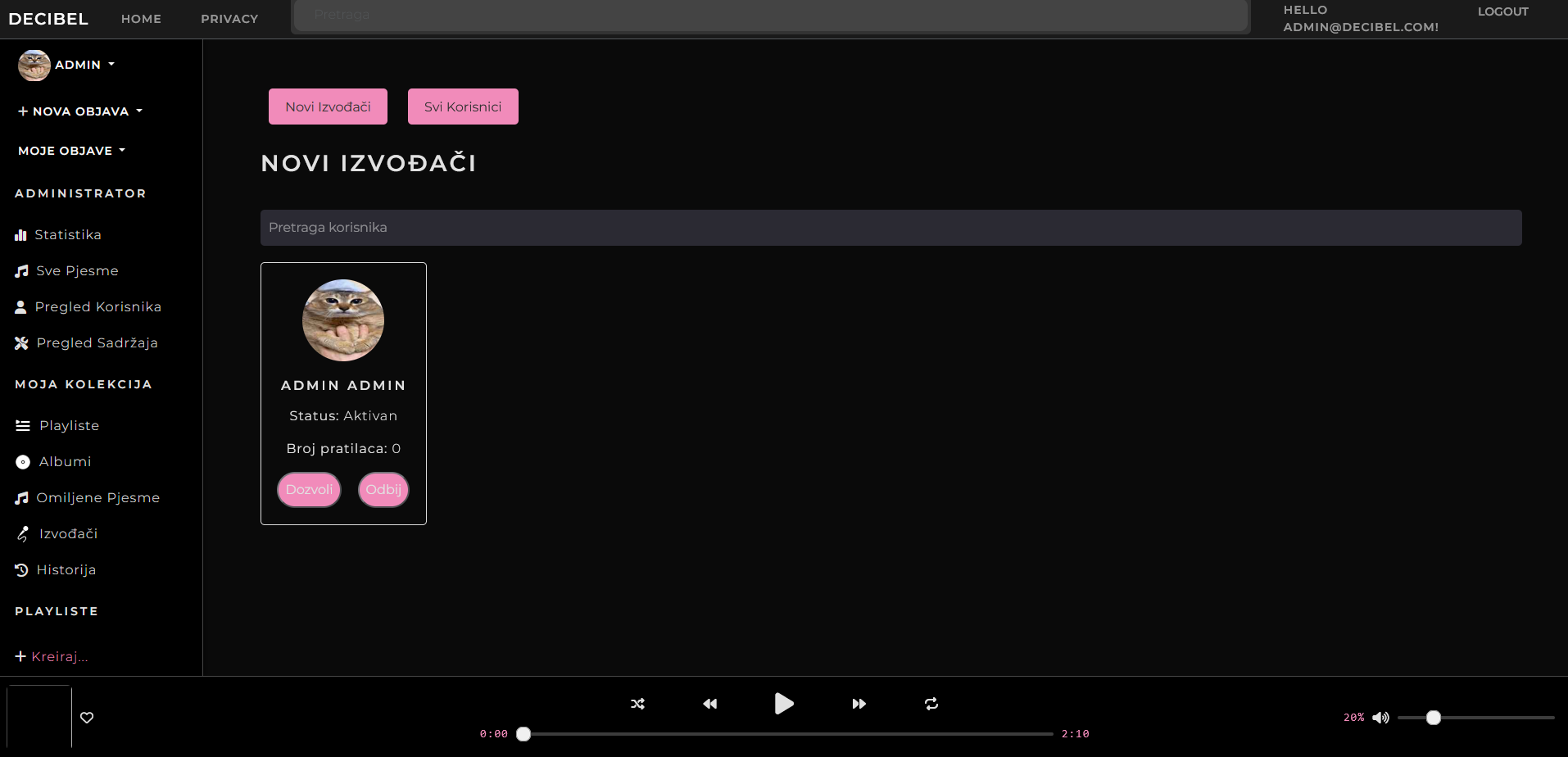Viewport: 1568px width, 757px height.
Task: Click the Statistika bar chart icon
Action: pos(21,235)
